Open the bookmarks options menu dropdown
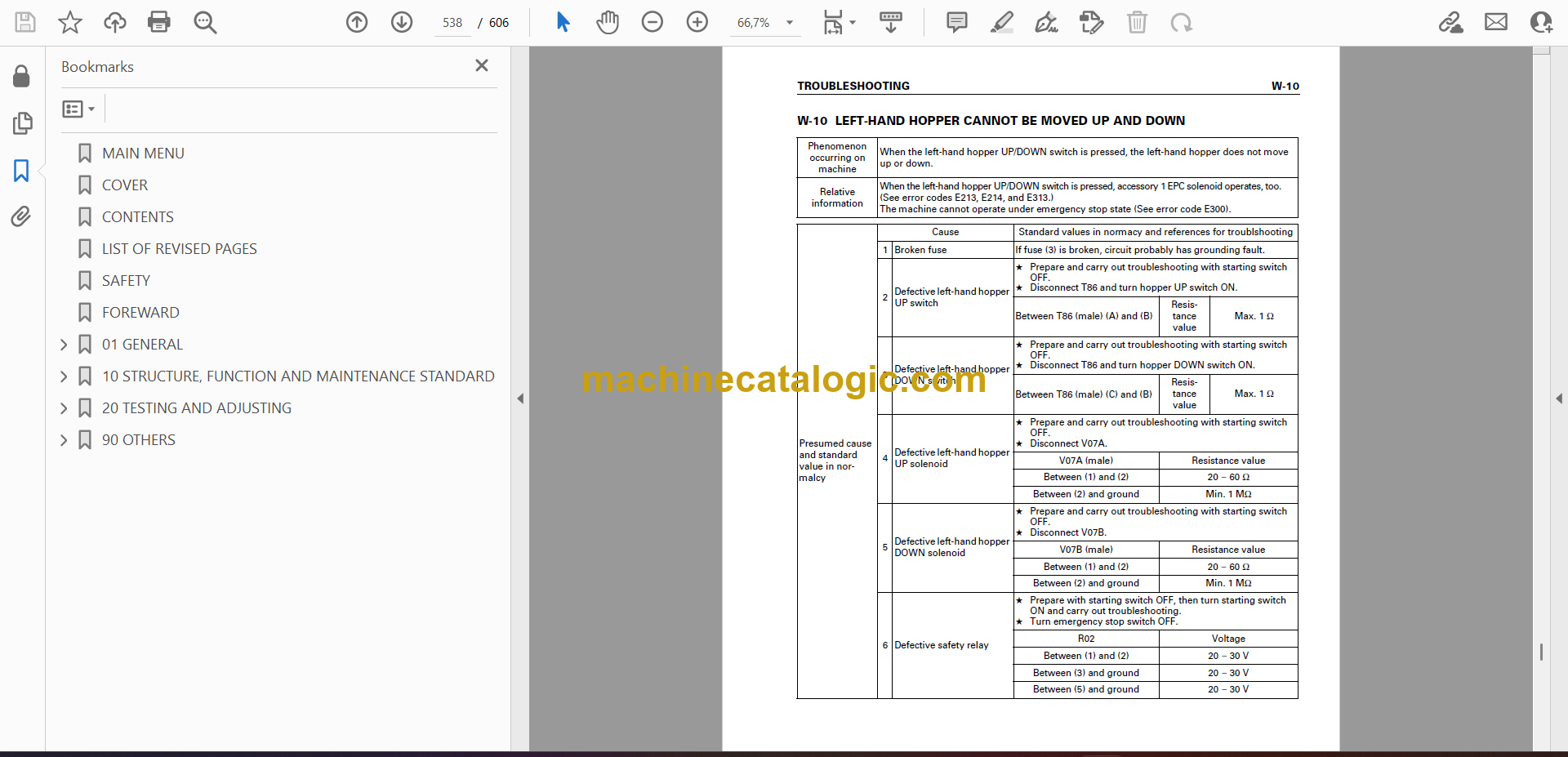This screenshot has width=1568, height=757. 78,109
